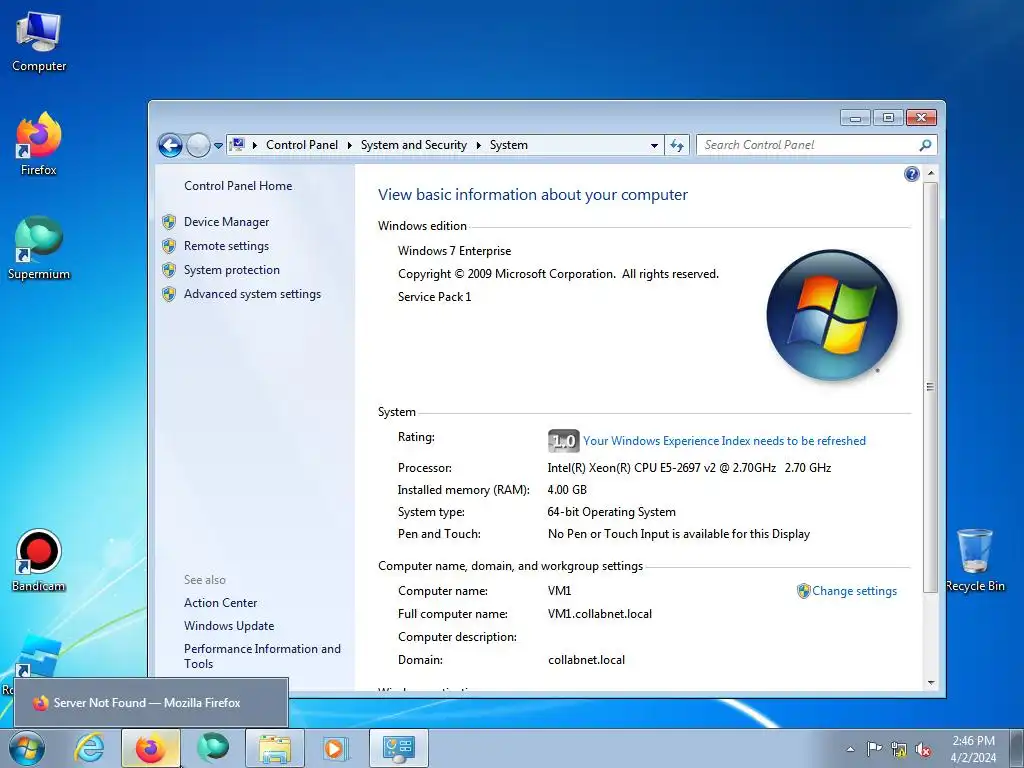Screen dimensions: 1024x768
Task: Click the muted volume tray icon
Action: (923, 750)
